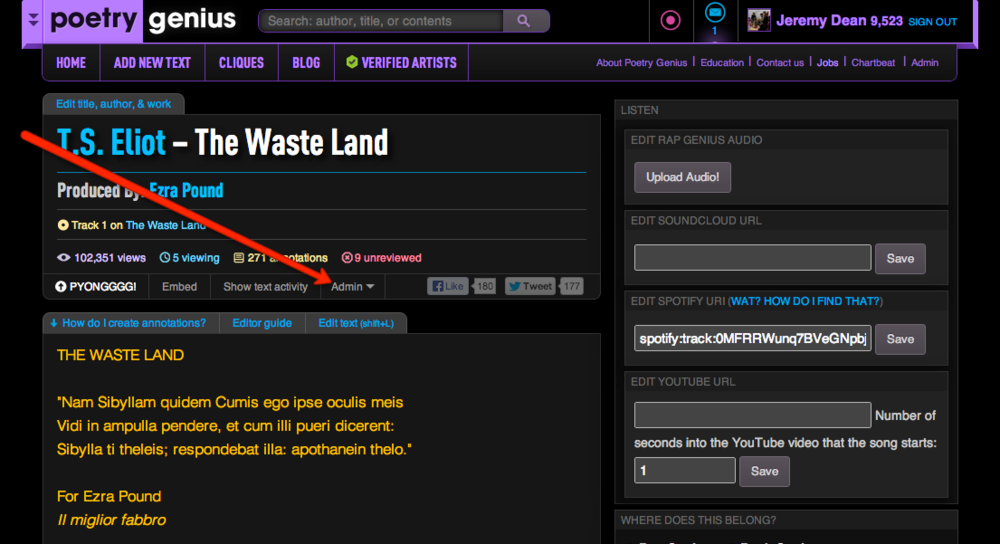This screenshot has height=544, width=1000.
Task: Focus the Spotify URI input field
Action: [x=753, y=338]
